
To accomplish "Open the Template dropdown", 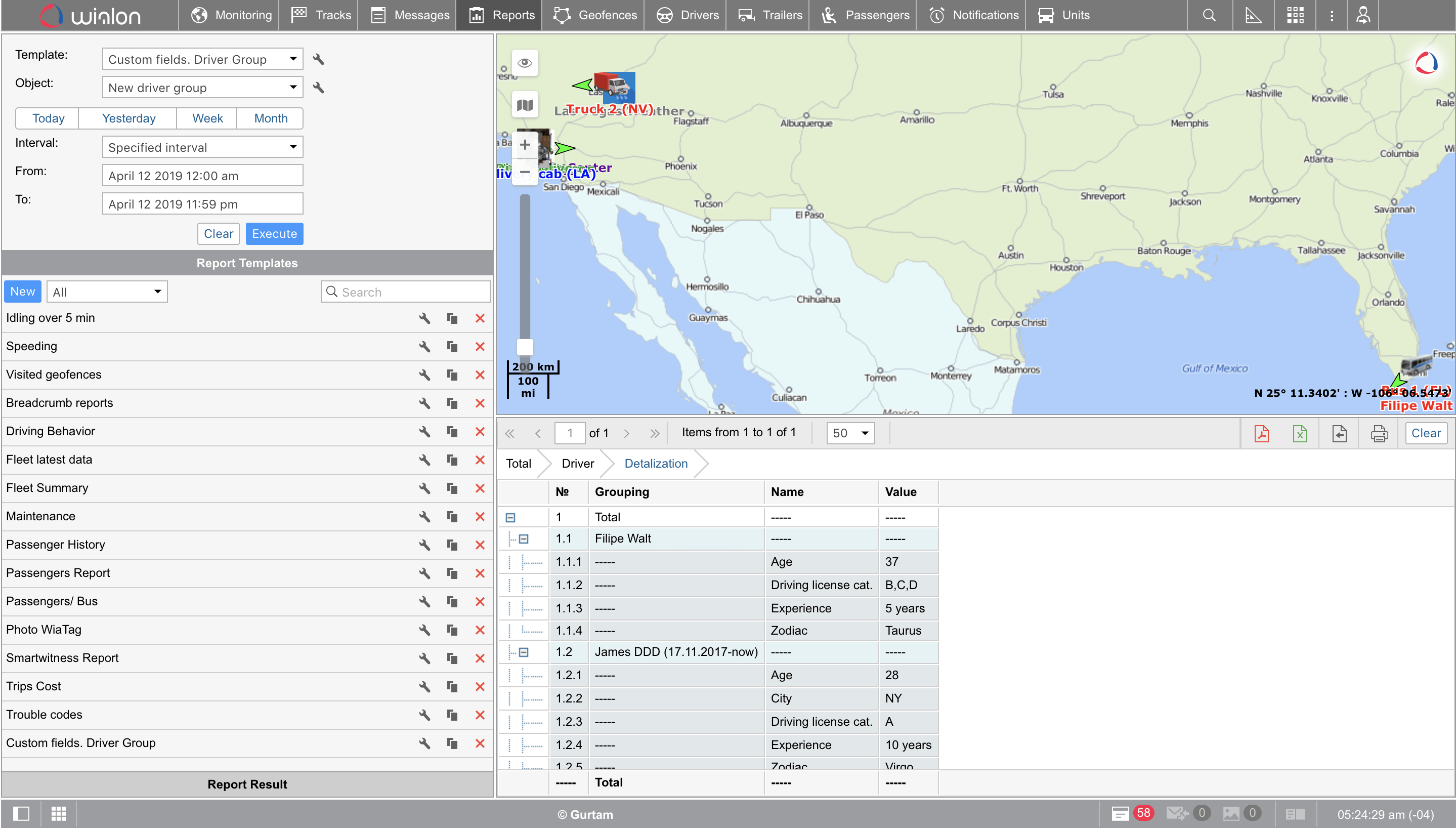I will pos(202,59).
